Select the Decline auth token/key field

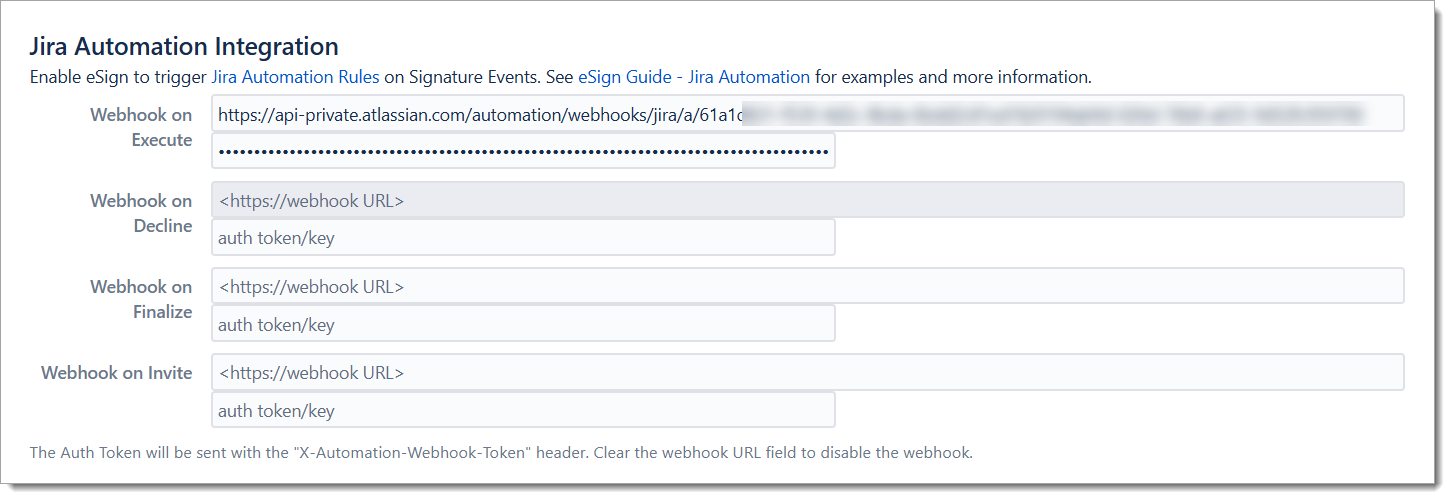point(523,238)
